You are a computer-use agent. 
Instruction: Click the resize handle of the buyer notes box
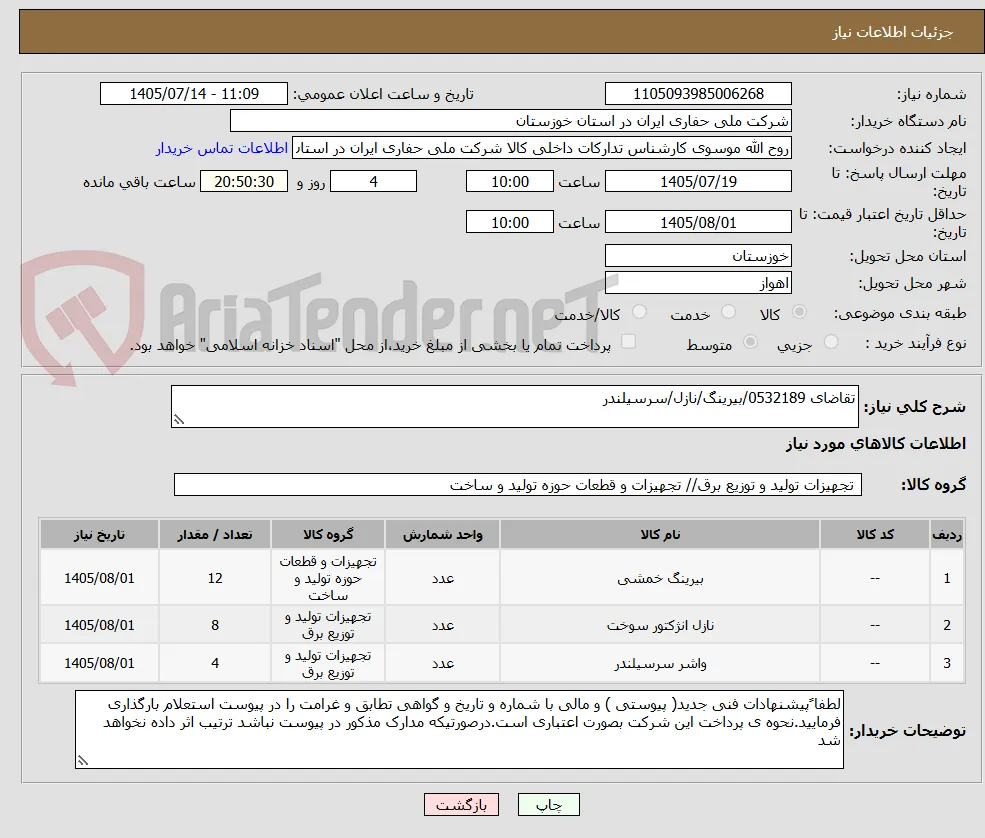(x=83, y=761)
